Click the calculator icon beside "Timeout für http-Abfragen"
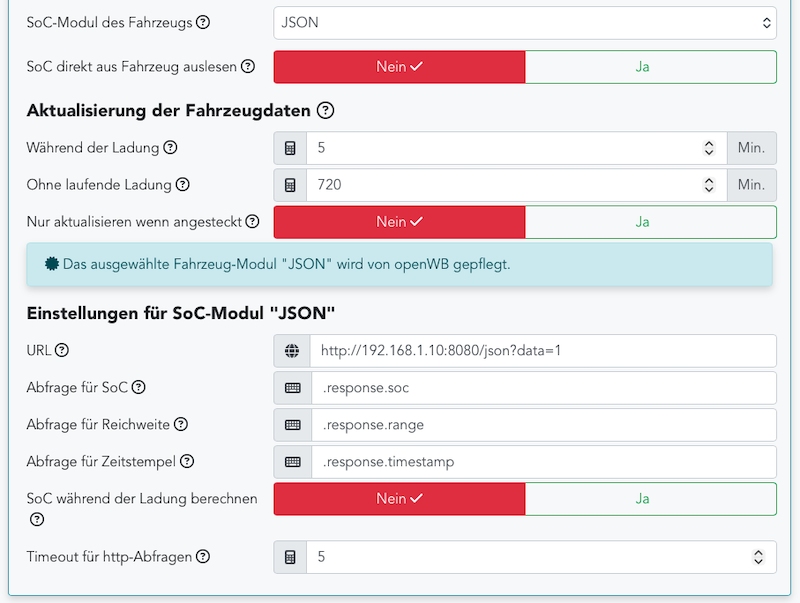The width and height of the screenshot is (800, 603). (x=289, y=557)
